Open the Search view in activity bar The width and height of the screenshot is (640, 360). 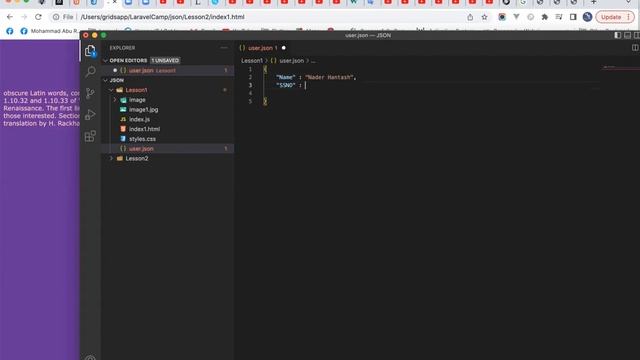click(90, 72)
